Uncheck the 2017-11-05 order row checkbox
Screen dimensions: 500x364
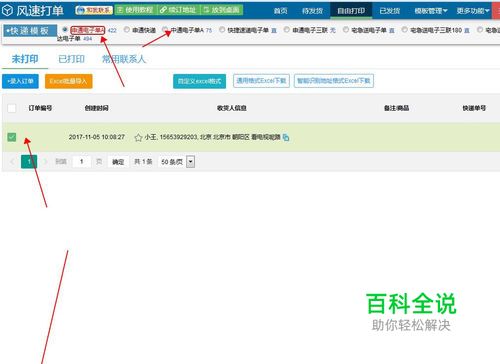[x=12, y=137]
